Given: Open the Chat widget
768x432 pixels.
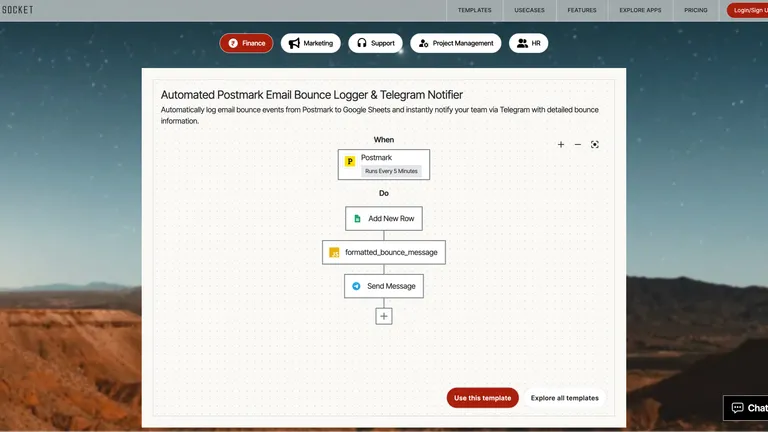Looking at the screenshot, I should pyautogui.click(x=746, y=408).
